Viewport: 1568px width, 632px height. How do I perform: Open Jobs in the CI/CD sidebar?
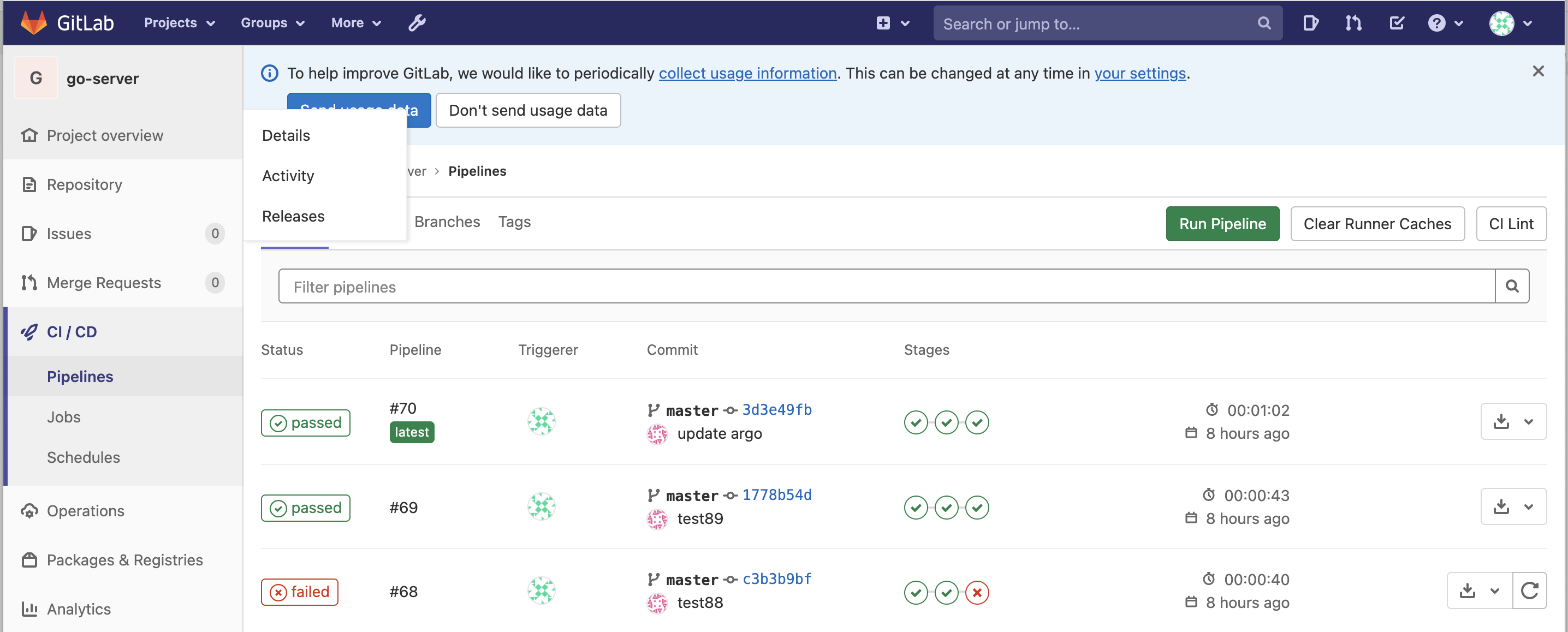point(64,416)
